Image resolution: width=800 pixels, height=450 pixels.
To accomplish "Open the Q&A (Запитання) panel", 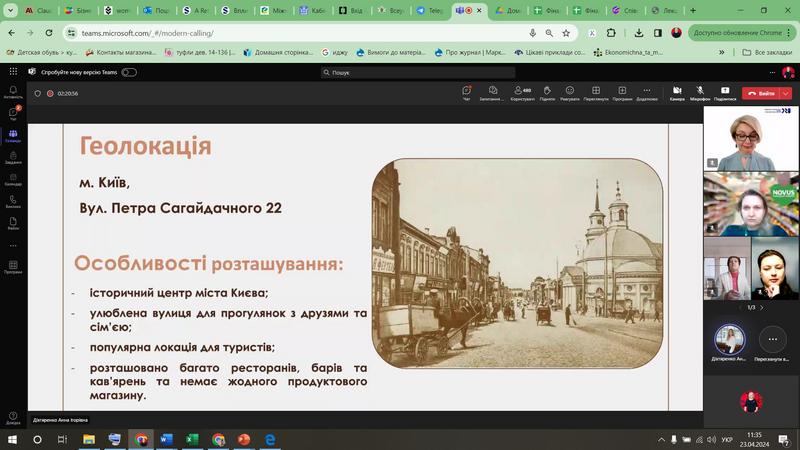I will pyautogui.click(x=492, y=93).
